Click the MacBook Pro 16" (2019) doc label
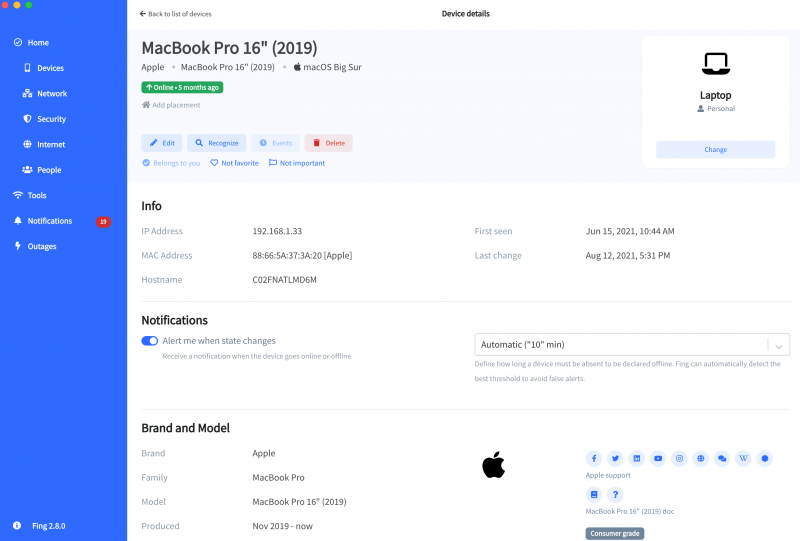Screen dimensions: 800x541 click(x=630, y=511)
